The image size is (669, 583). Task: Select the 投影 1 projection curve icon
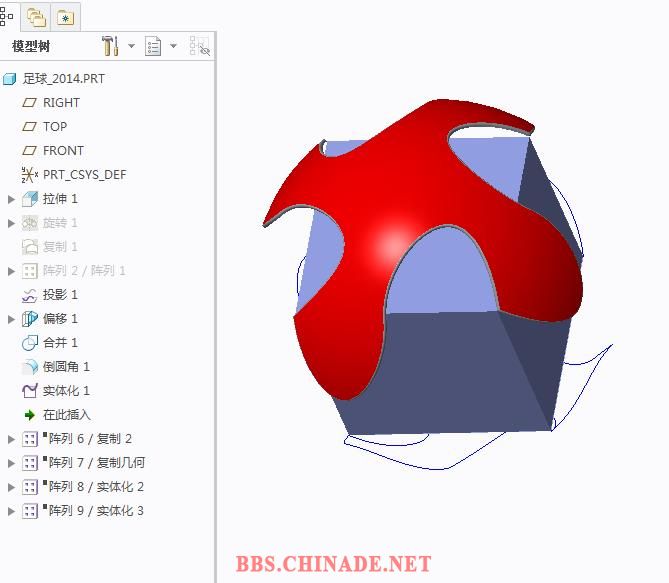[x=29, y=295]
